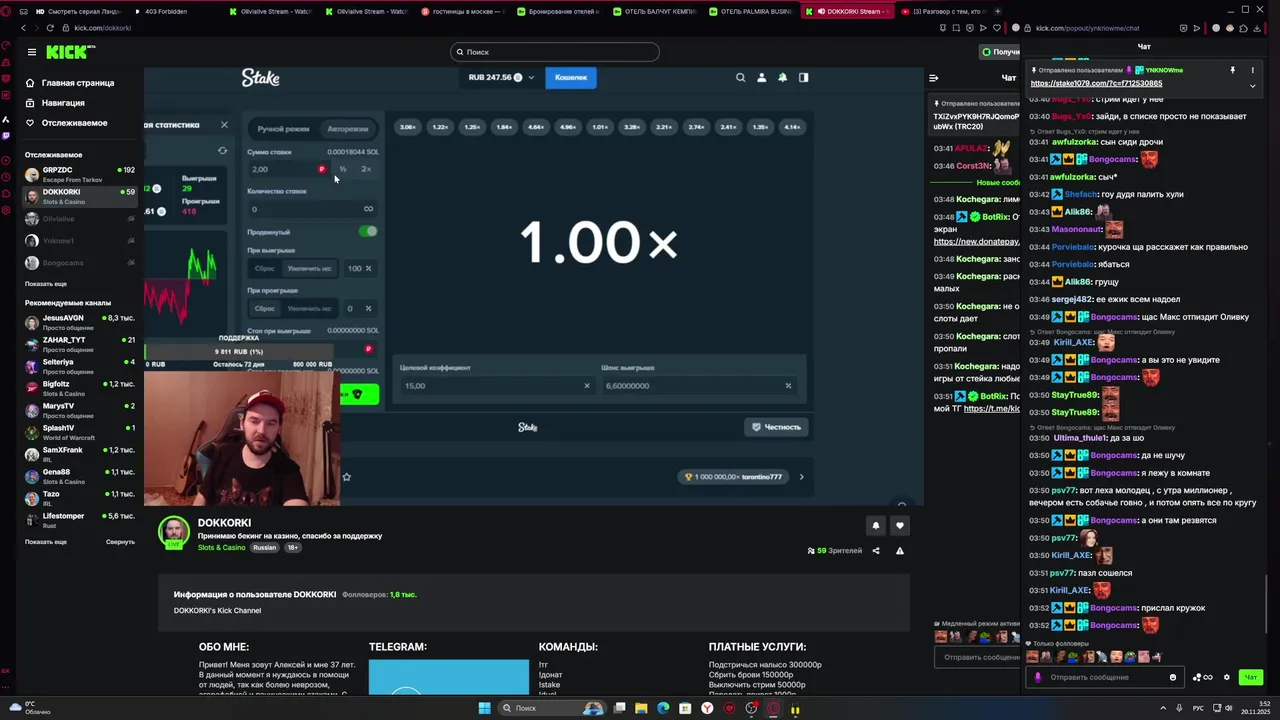Refresh statistics icon in stream
The width and height of the screenshot is (1280, 720).
click(x=222, y=151)
